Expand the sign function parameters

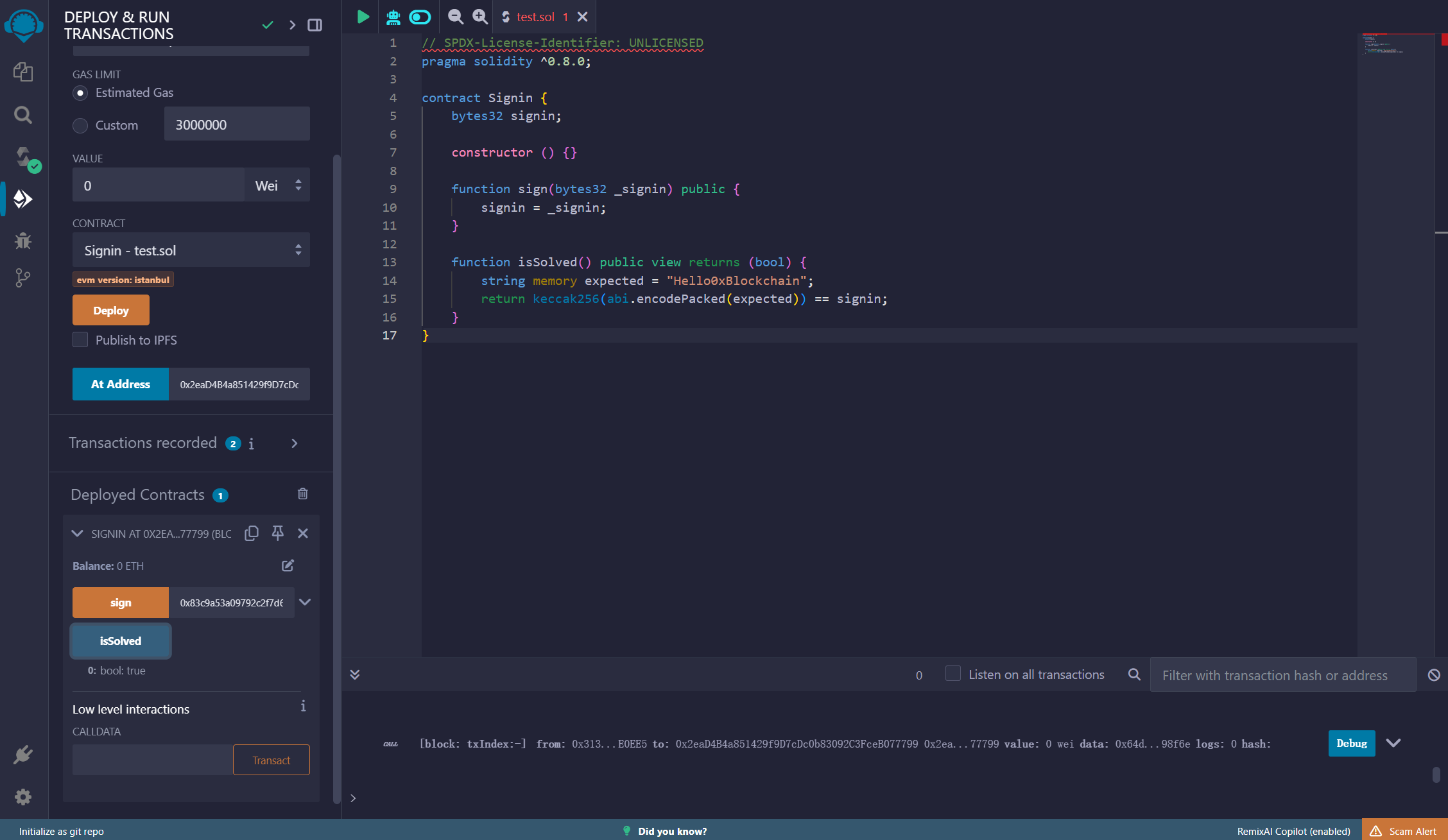[305, 602]
